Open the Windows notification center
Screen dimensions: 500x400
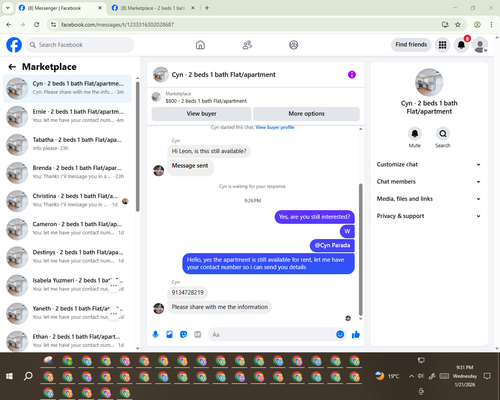[x=487, y=376]
